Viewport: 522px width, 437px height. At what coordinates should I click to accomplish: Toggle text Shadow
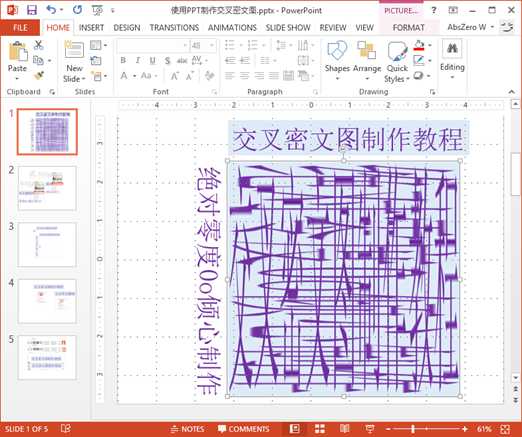tap(167, 60)
